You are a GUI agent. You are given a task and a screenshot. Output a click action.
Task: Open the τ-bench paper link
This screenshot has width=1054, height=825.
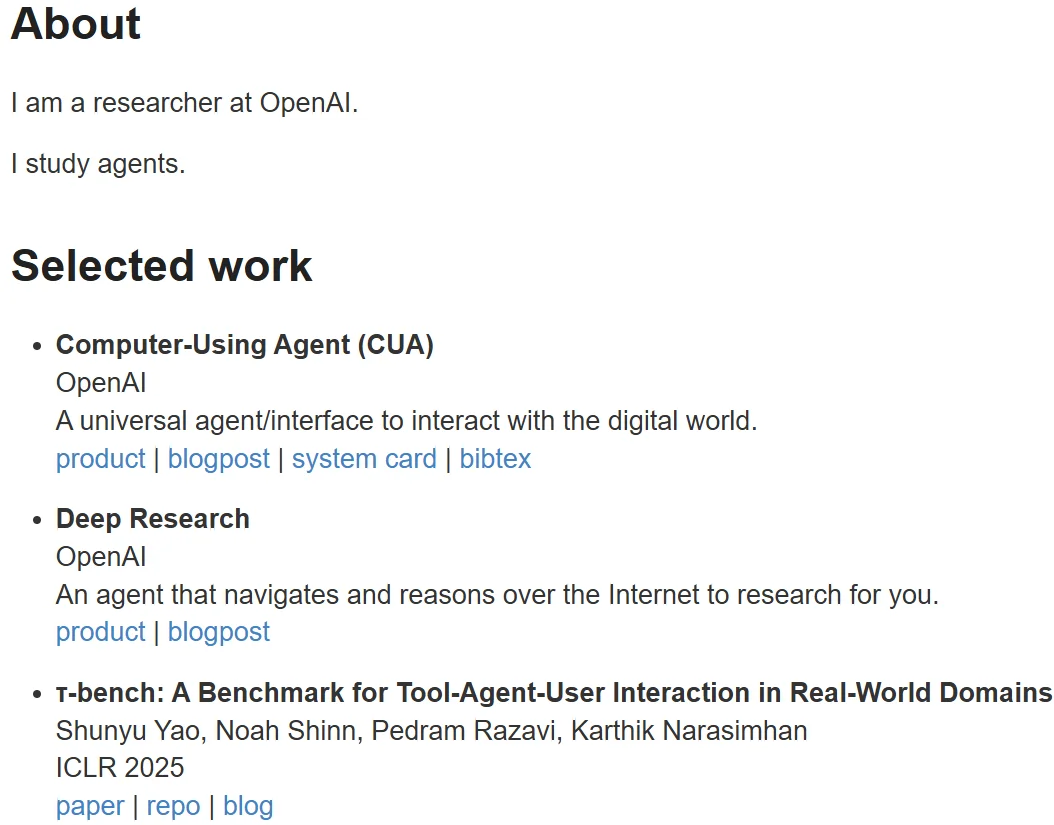(x=90, y=806)
